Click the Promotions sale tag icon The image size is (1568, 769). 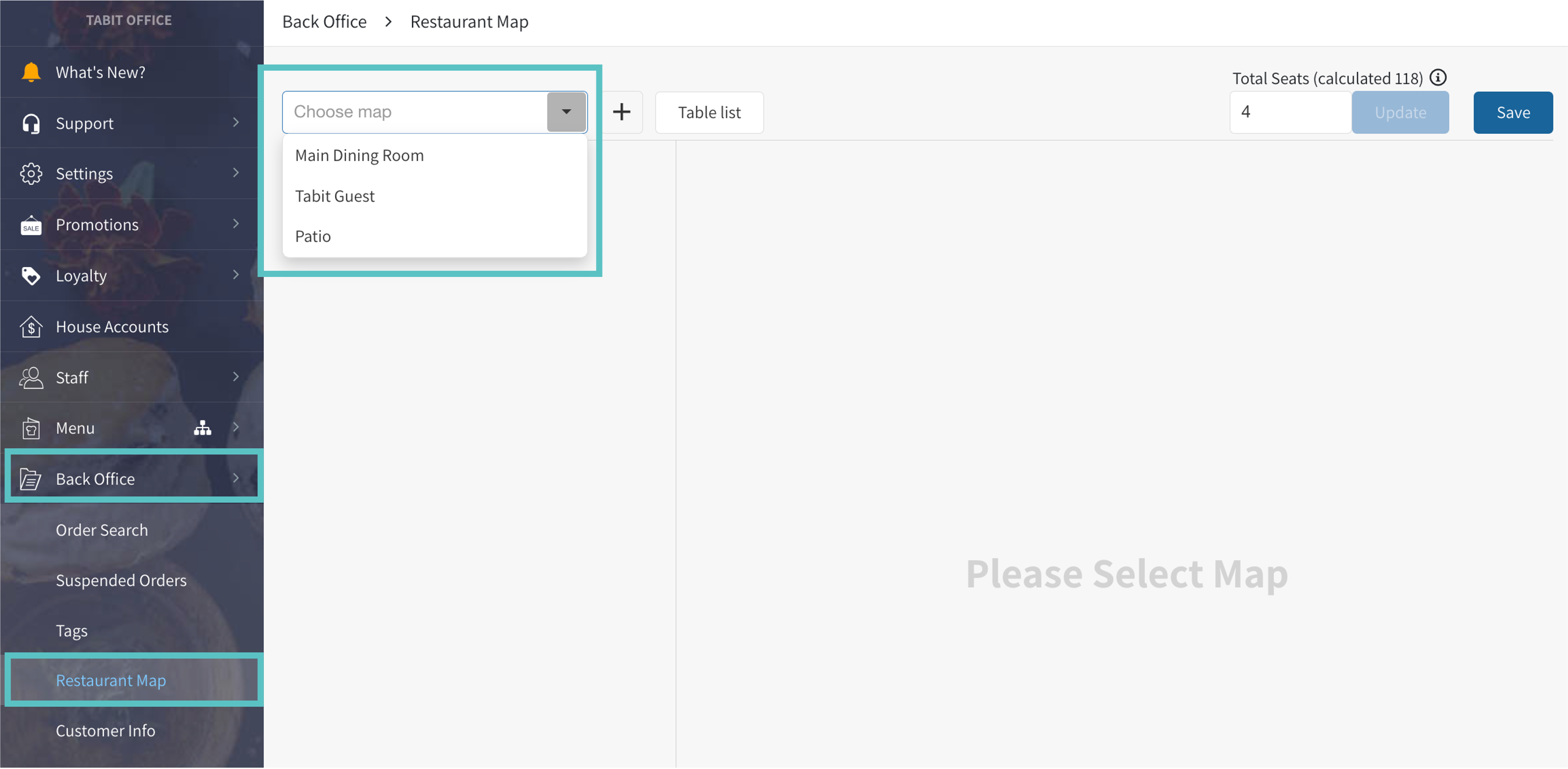pos(31,225)
